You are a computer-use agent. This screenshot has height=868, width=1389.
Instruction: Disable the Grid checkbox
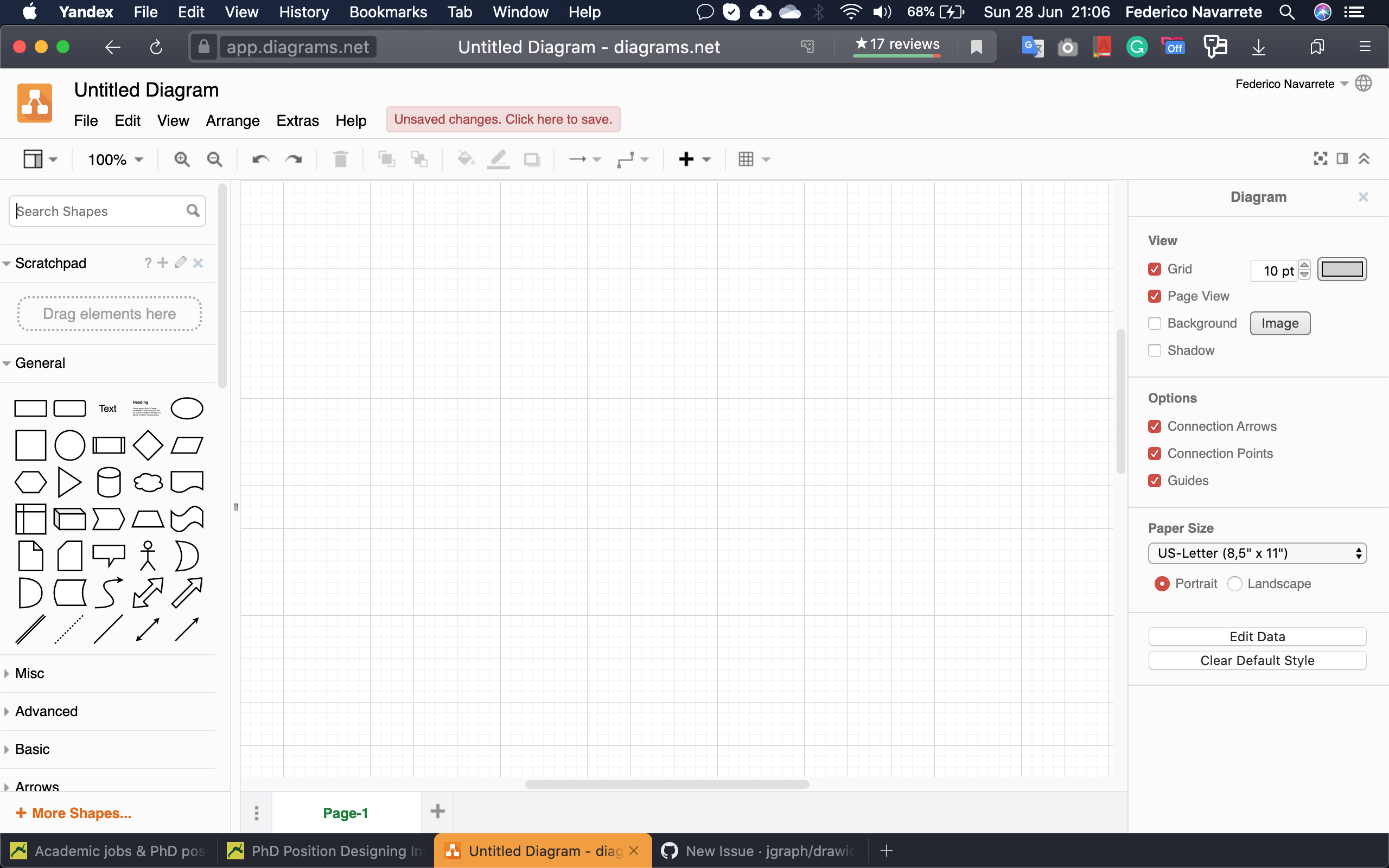[1155, 269]
